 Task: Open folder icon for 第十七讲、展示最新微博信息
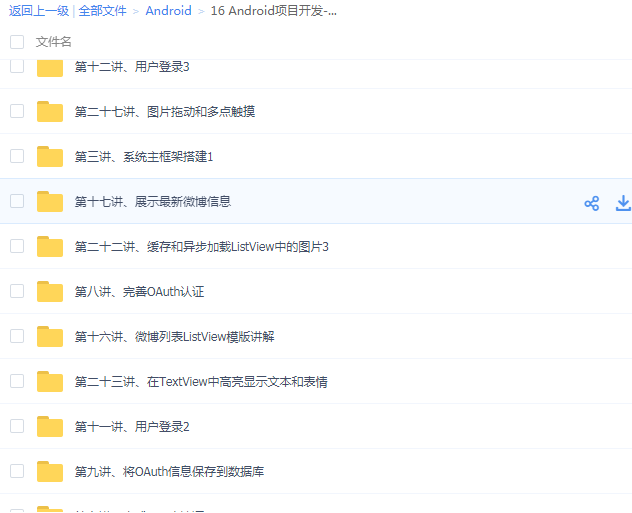point(50,201)
